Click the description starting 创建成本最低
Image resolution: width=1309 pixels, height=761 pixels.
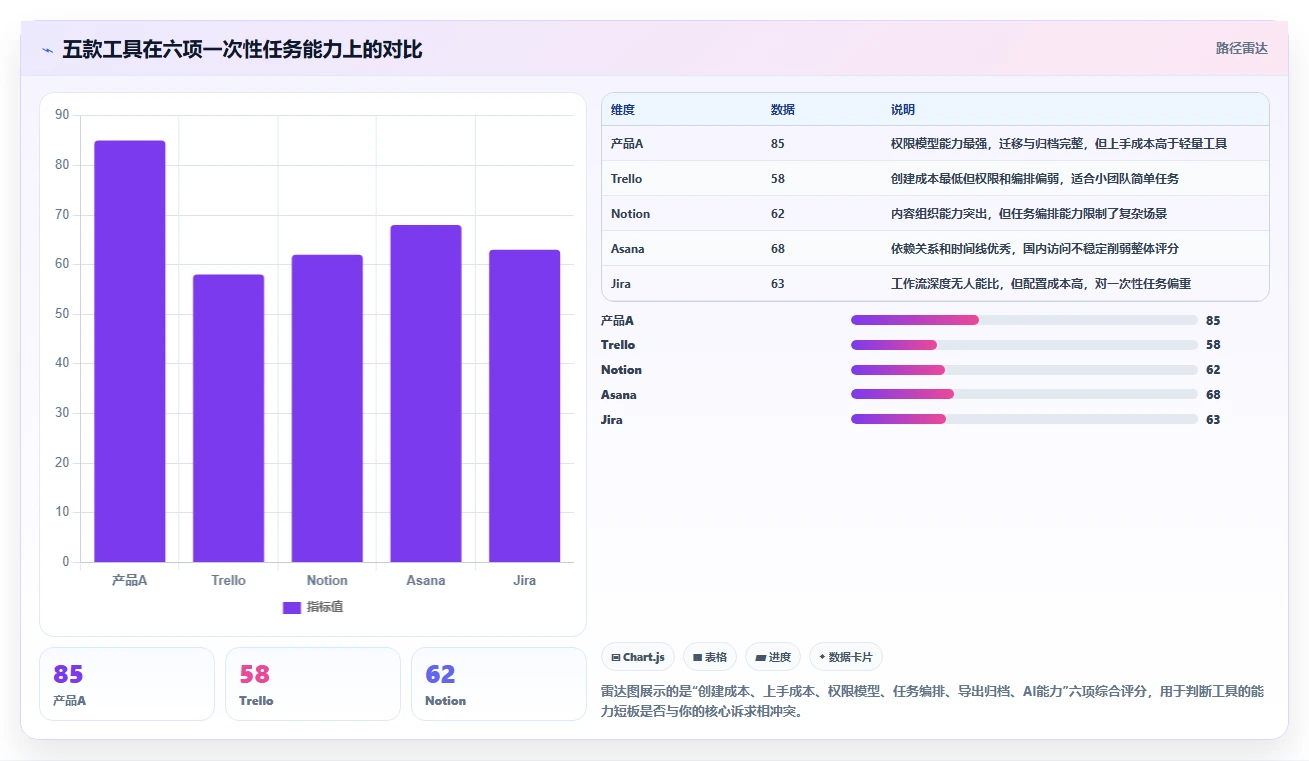(x=1035, y=179)
